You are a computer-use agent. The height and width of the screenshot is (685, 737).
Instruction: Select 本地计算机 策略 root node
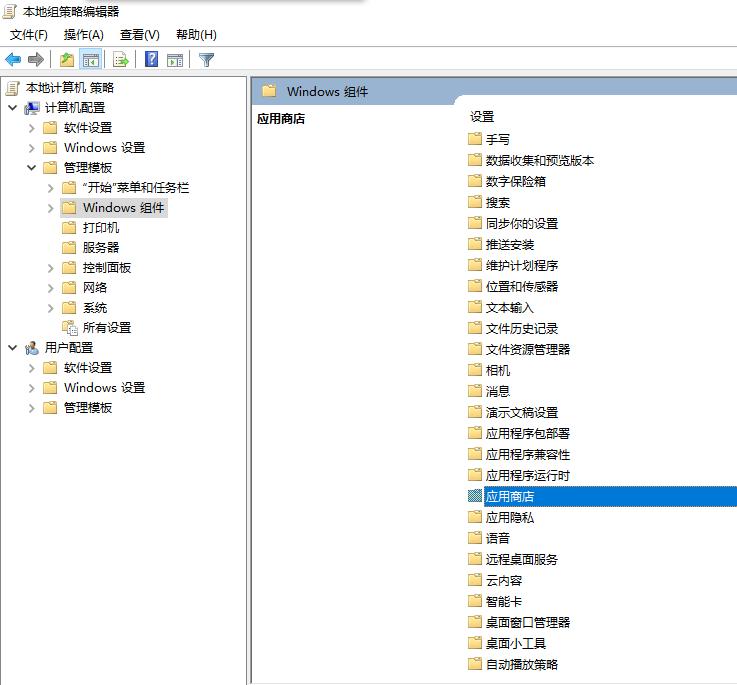tap(70, 88)
